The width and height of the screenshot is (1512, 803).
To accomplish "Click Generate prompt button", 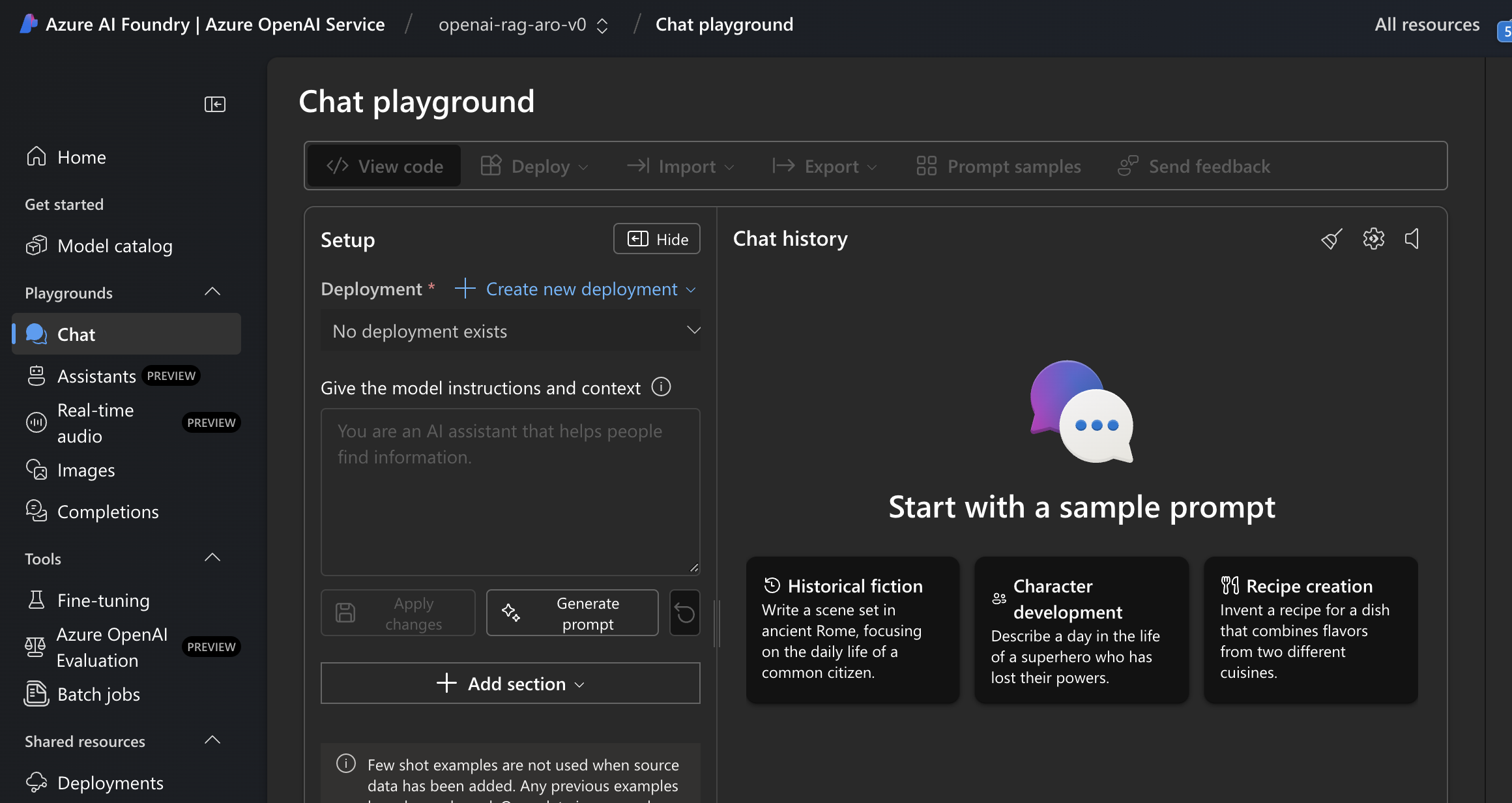I will click(x=572, y=613).
